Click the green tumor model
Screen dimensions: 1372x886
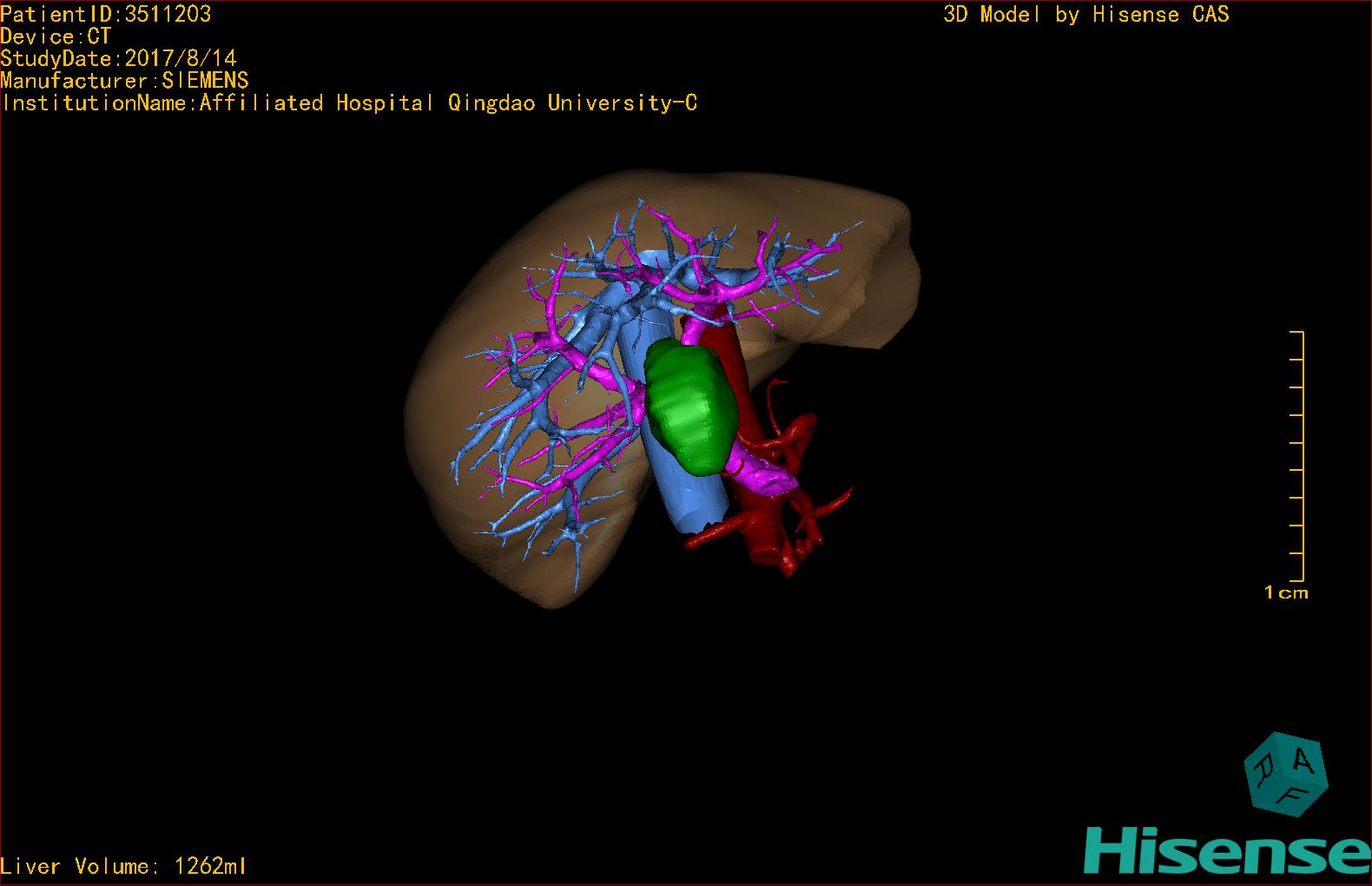[x=692, y=407]
